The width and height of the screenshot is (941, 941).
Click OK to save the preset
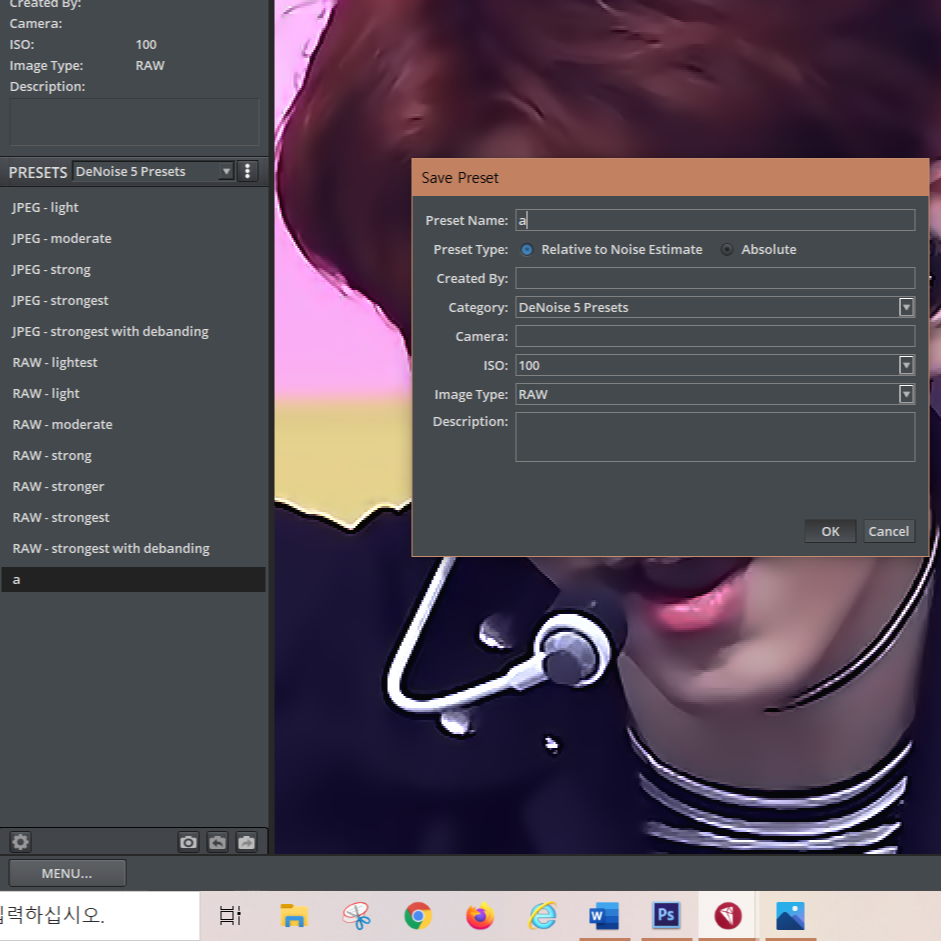coord(831,531)
